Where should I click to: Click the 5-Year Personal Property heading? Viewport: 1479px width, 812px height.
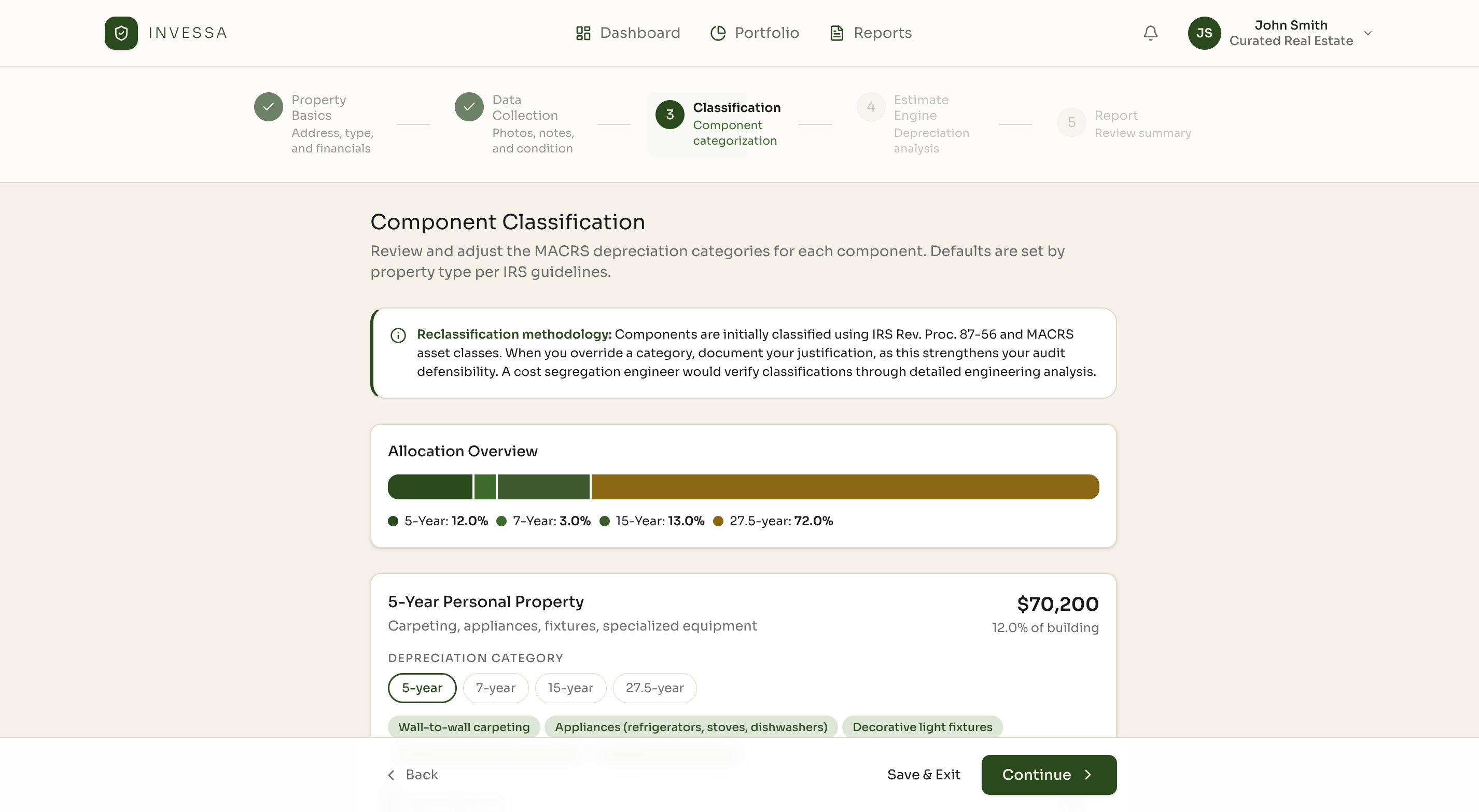click(x=486, y=602)
